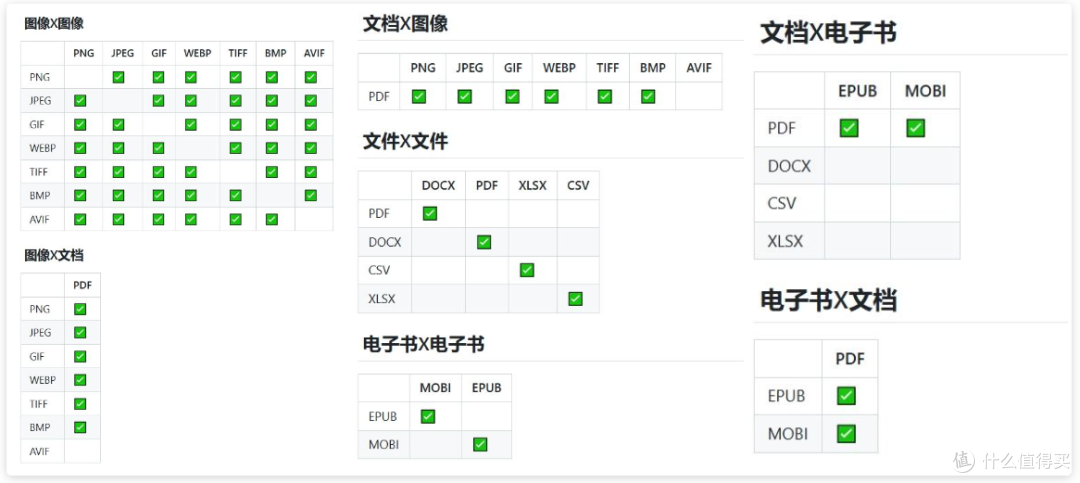The width and height of the screenshot is (1080, 483).
Task: Click the PDF row label in 文档X图像 table
Action: click(379, 96)
